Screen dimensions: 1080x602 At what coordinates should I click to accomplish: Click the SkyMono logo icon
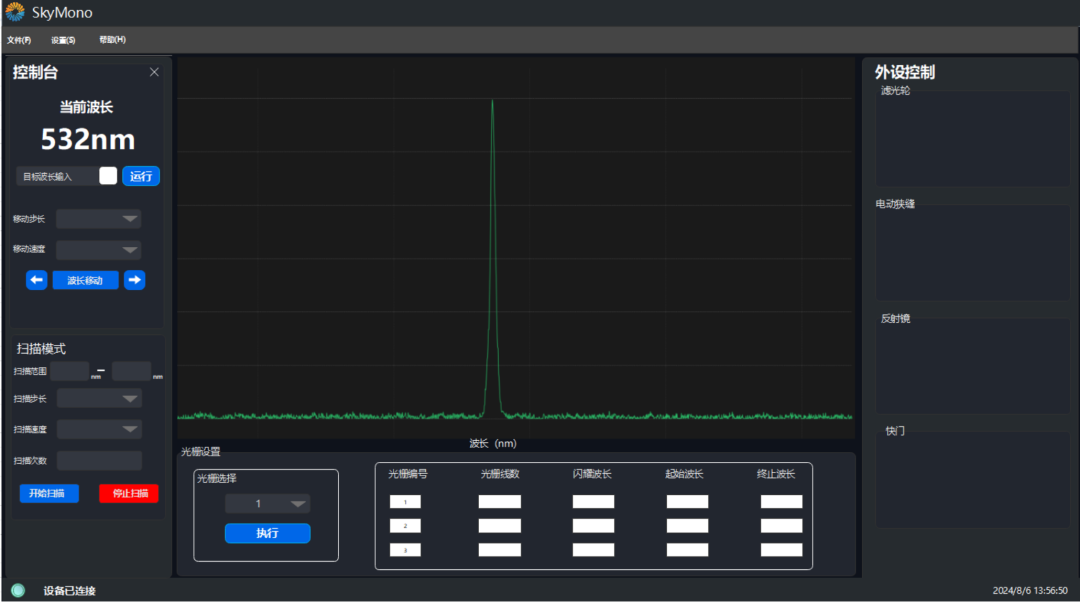[14, 12]
